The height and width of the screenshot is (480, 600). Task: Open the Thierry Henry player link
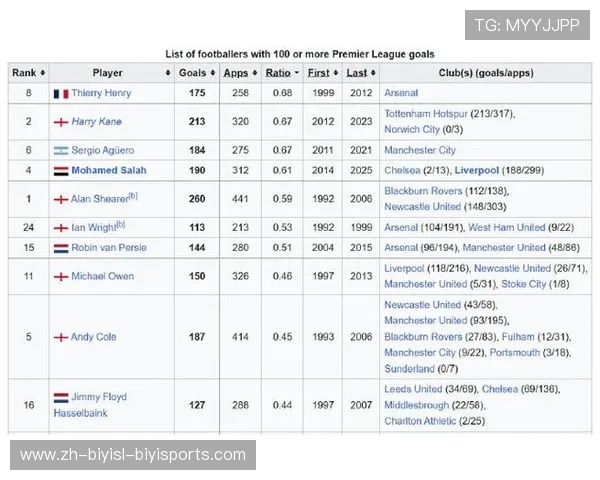click(x=101, y=93)
